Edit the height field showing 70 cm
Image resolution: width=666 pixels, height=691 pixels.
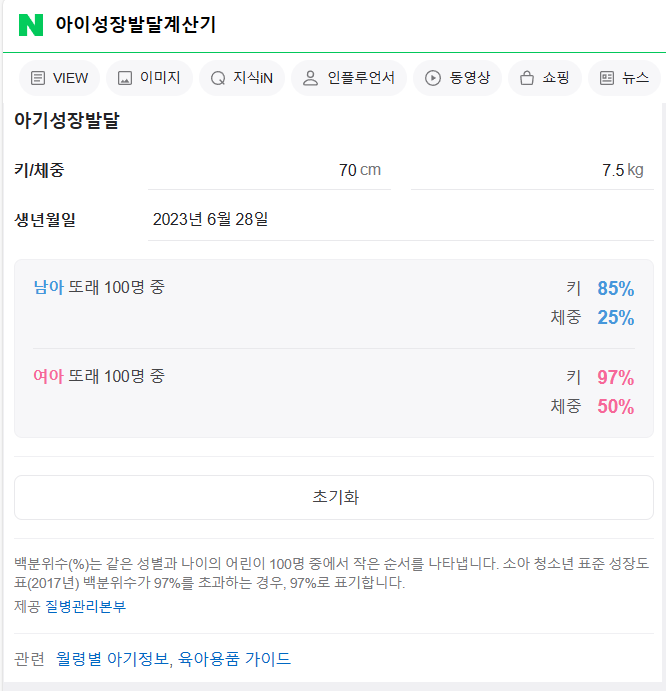[x=269, y=171]
